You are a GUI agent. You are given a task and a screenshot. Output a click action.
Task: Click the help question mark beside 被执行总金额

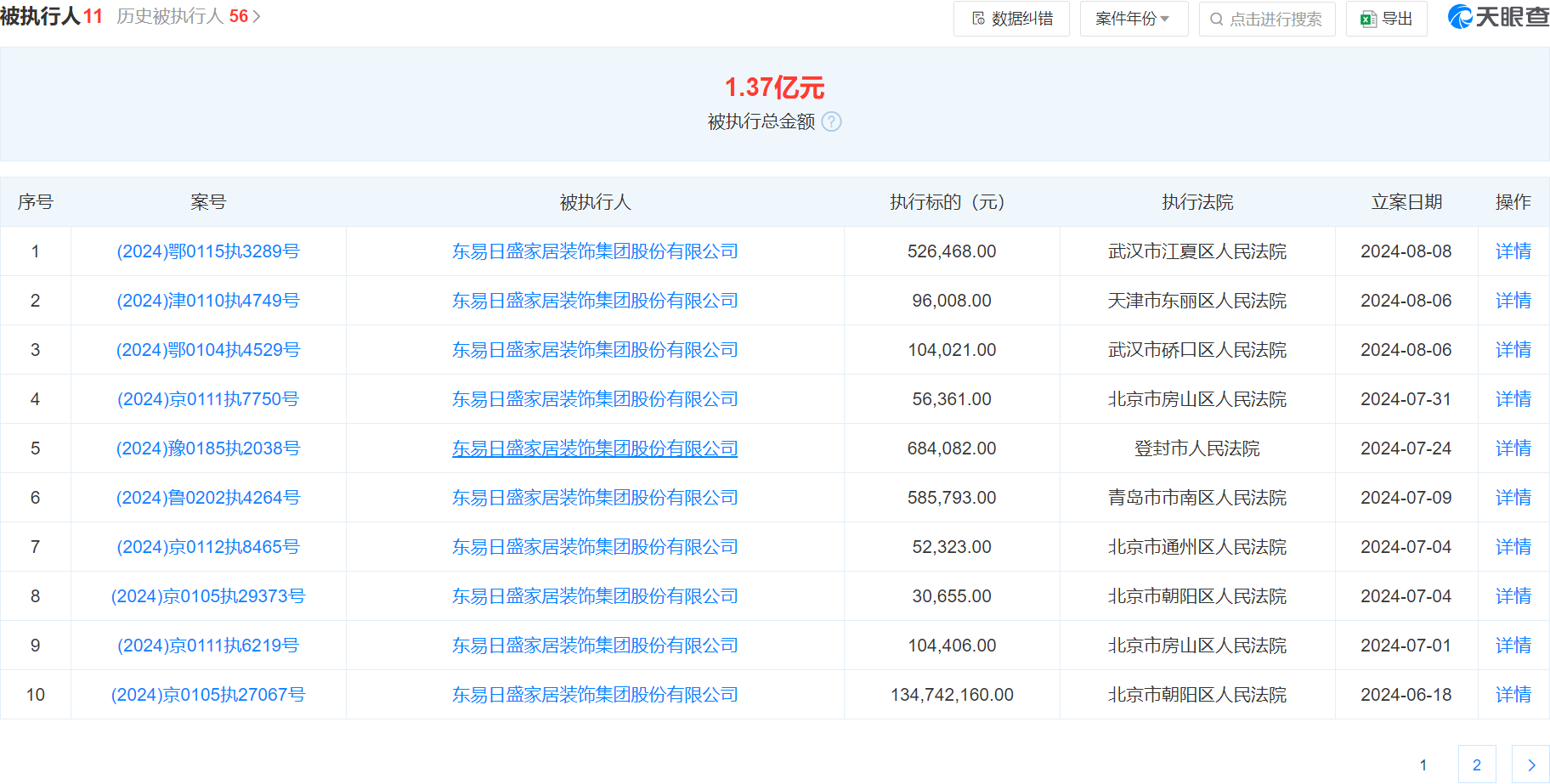point(832,121)
